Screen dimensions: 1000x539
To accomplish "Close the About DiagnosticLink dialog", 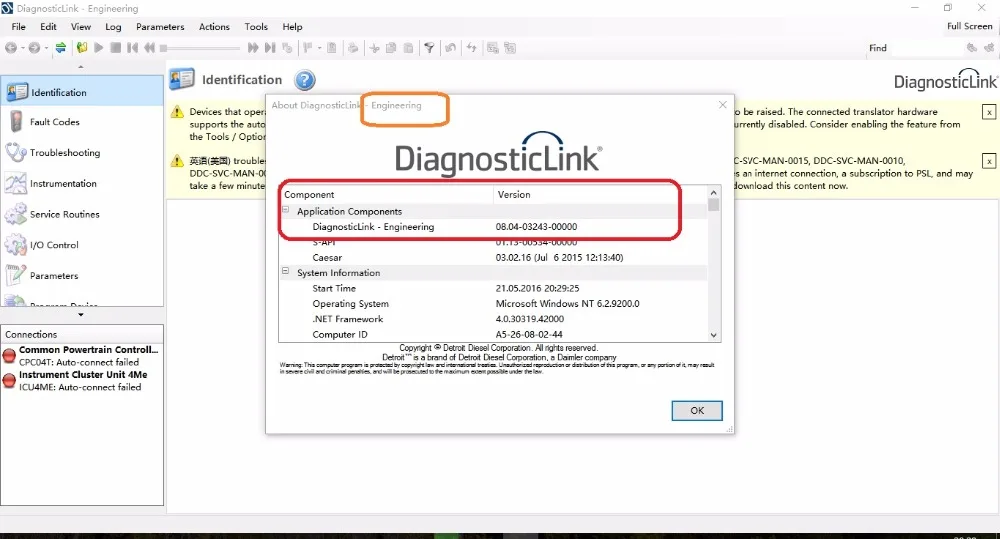I will 723,105.
